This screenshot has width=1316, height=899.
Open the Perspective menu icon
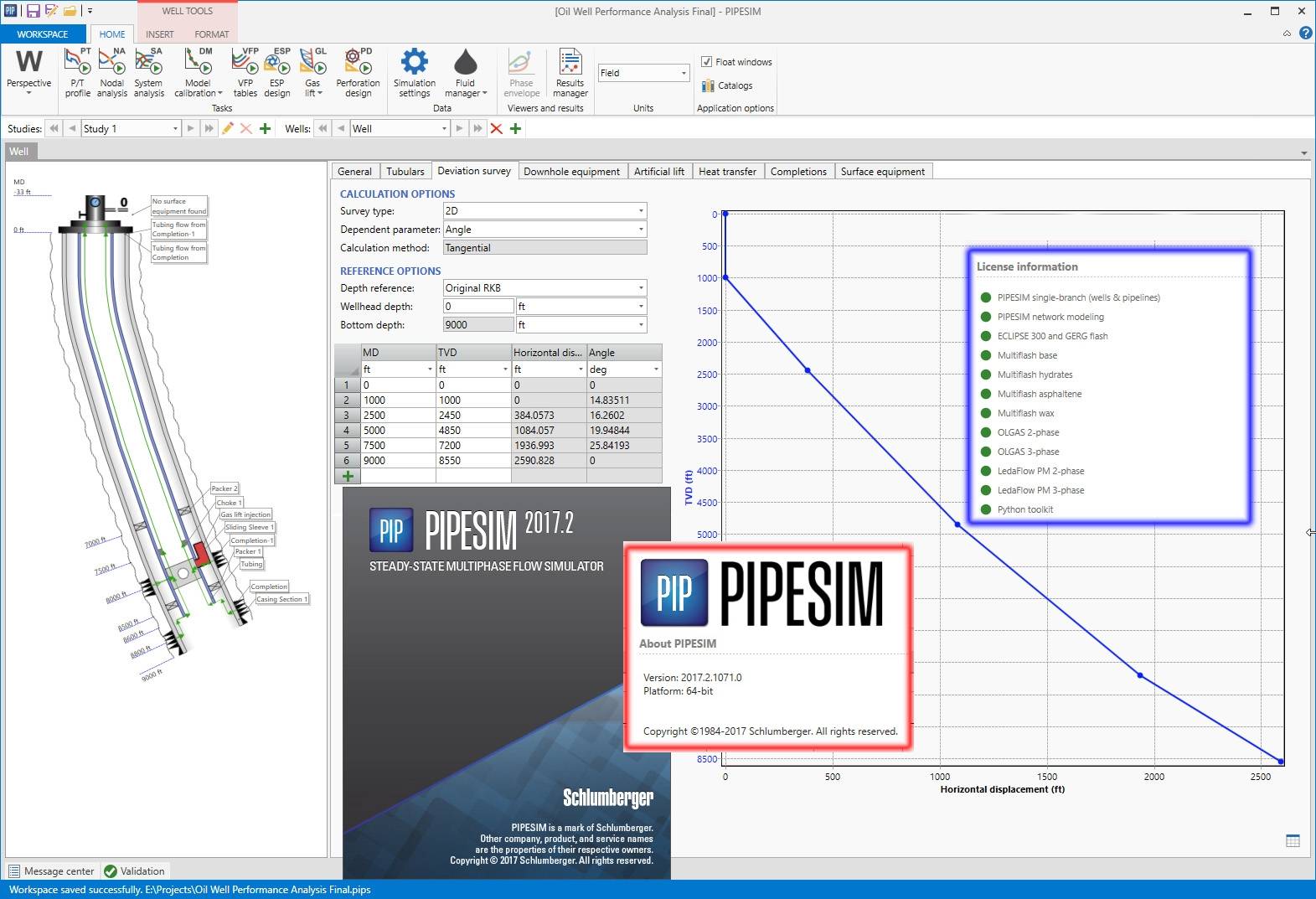tap(29, 62)
